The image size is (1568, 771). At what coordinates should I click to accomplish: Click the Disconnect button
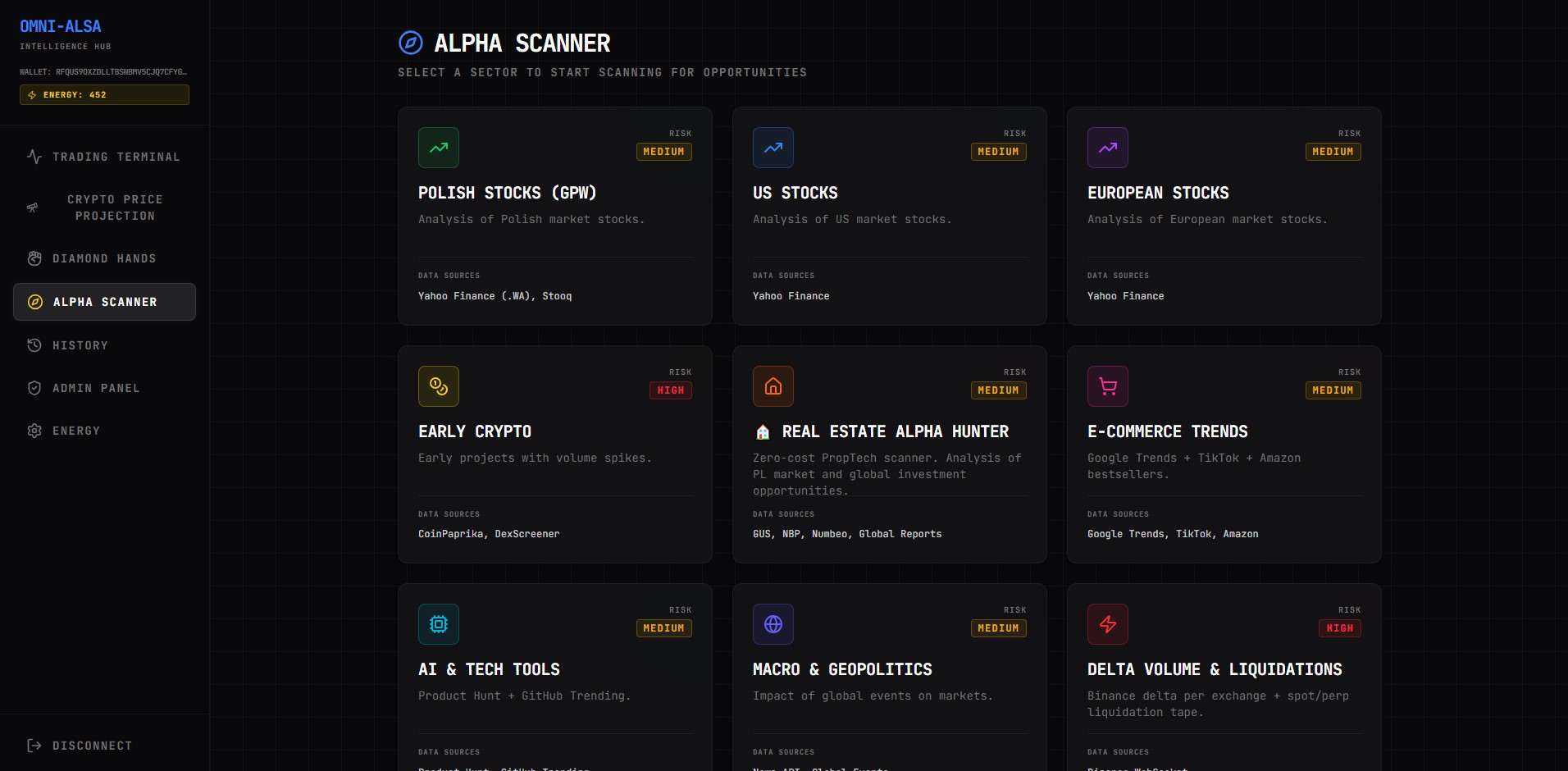click(104, 746)
